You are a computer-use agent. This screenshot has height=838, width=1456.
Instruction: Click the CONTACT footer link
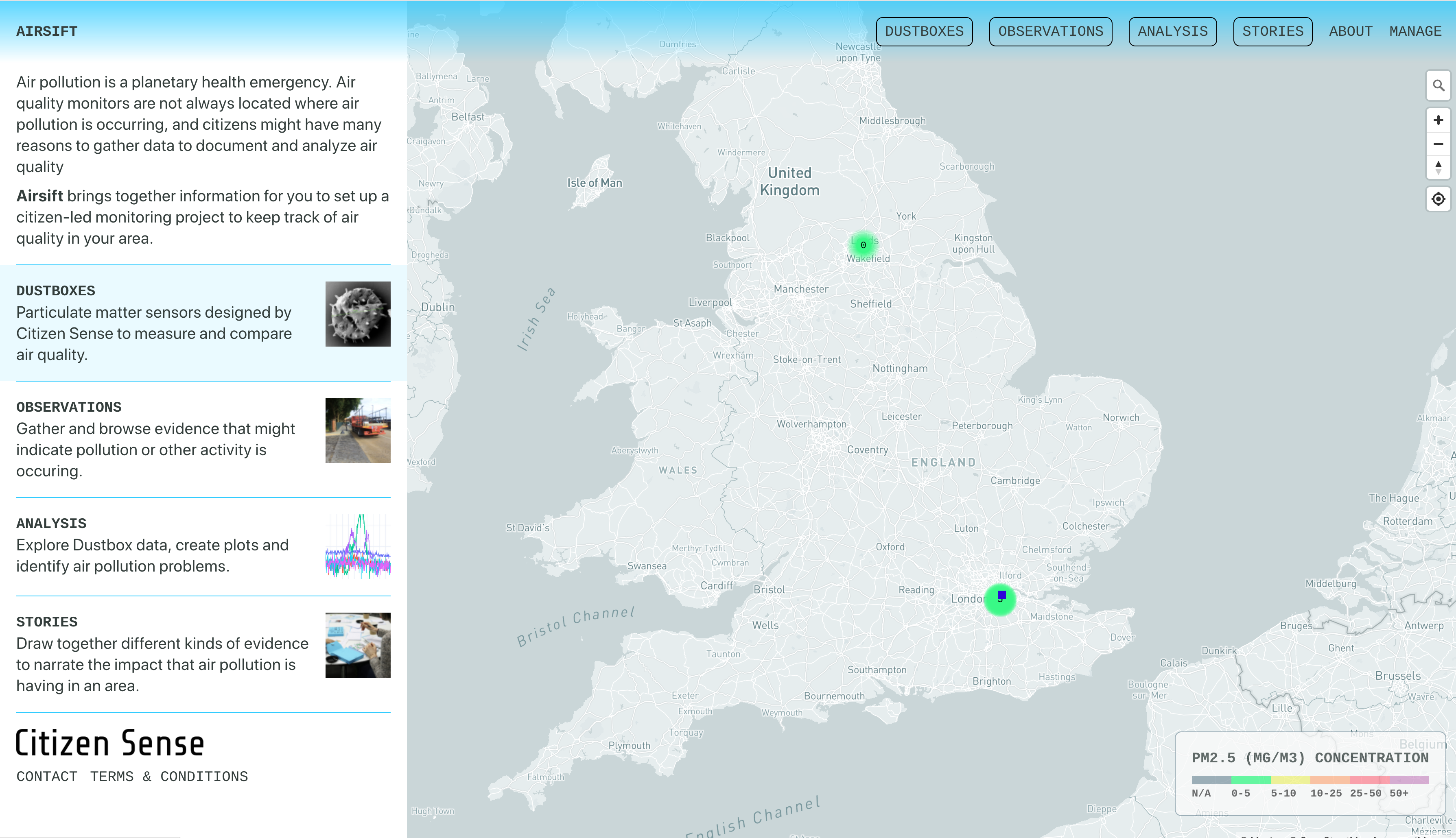click(47, 777)
